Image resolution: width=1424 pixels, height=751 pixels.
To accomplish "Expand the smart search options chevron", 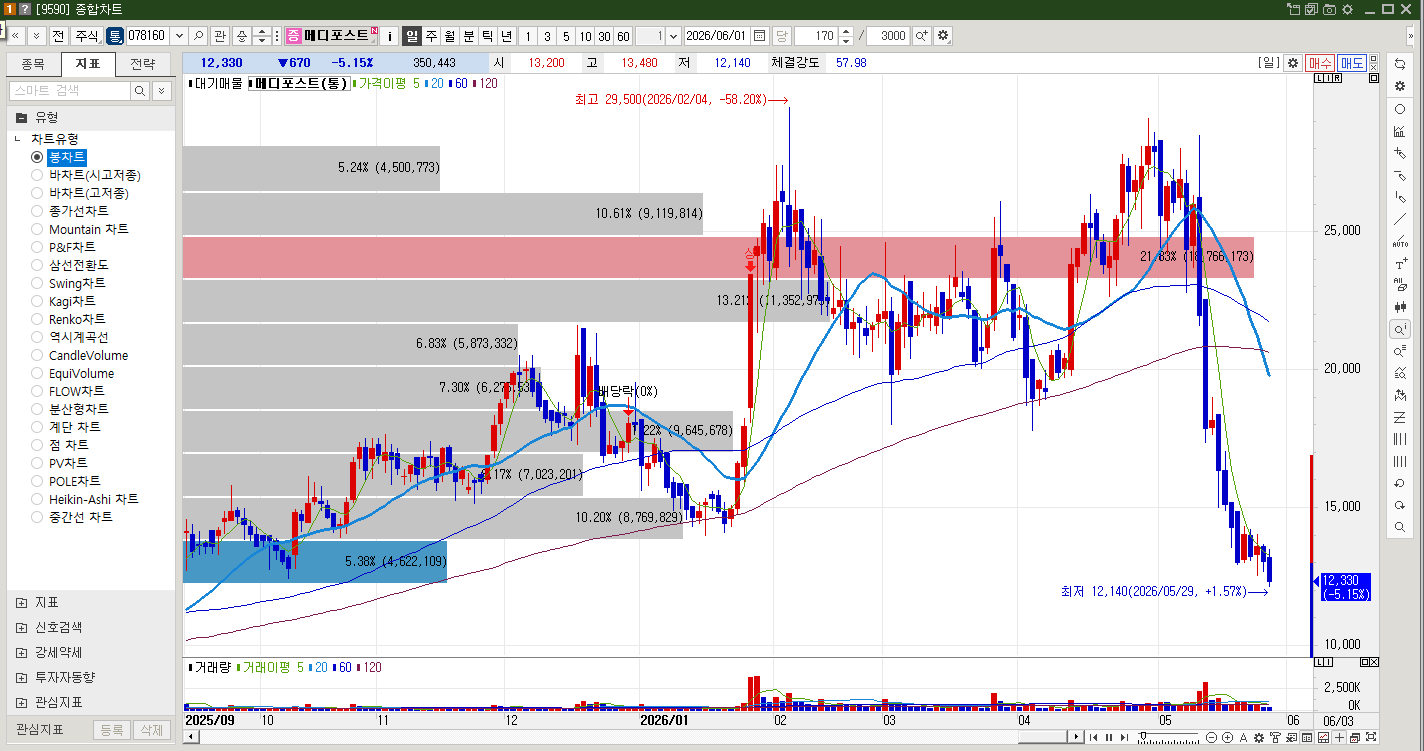I will pos(162,91).
